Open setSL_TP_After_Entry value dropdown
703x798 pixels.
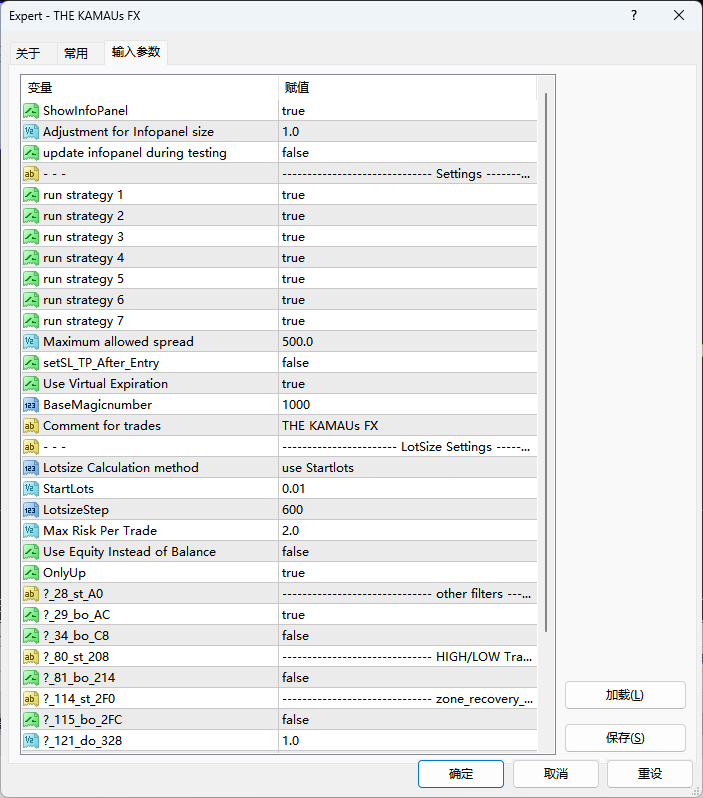[x=407, y=363]
